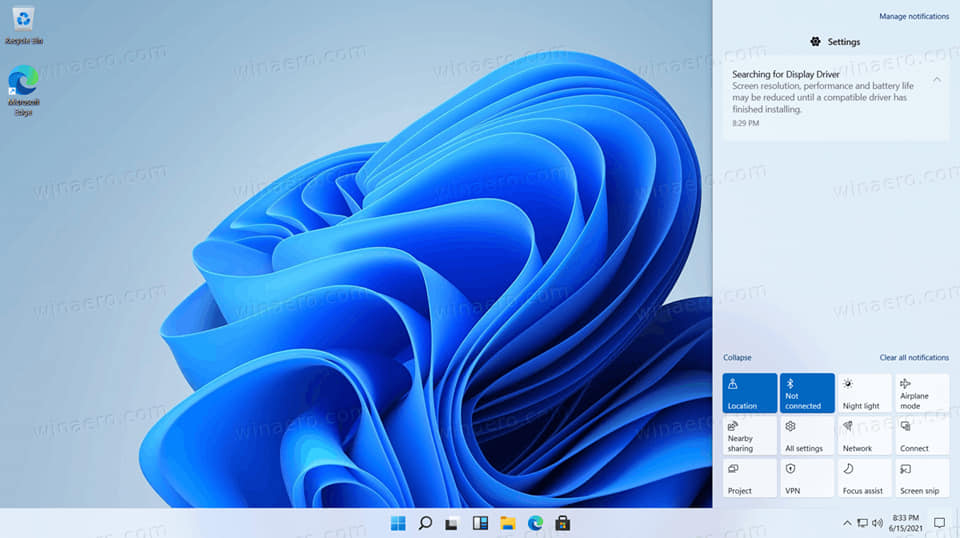
Task: Open the VPN quick action tile
Action: pos(807,478)
